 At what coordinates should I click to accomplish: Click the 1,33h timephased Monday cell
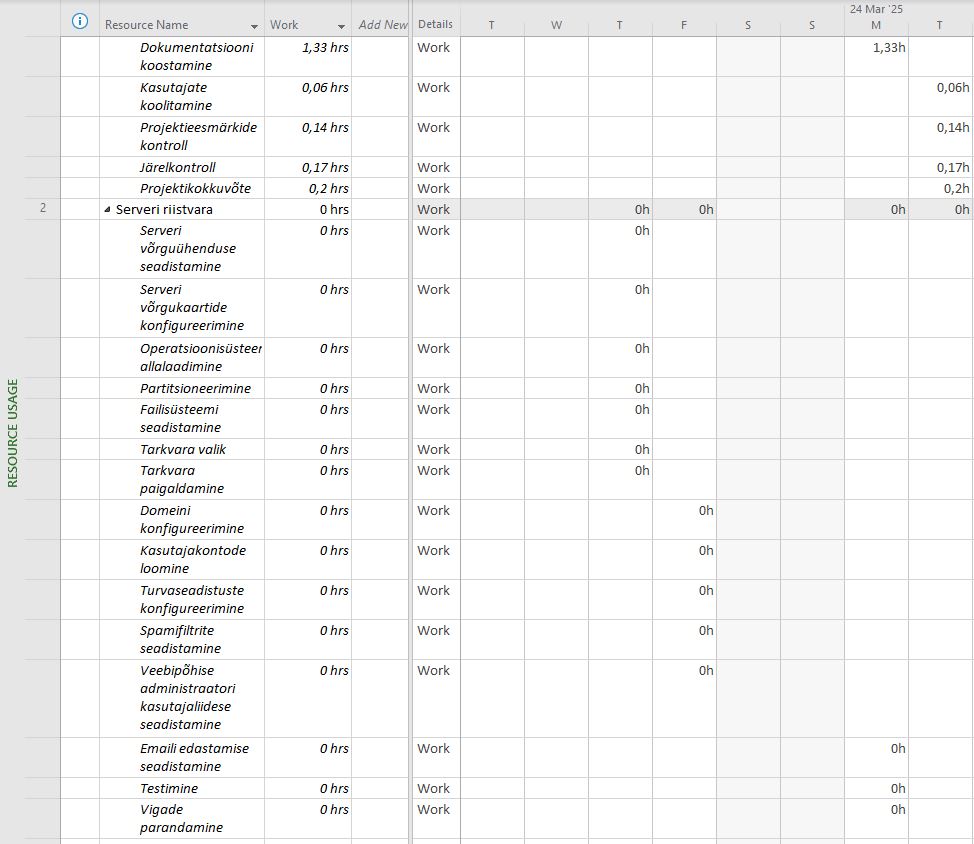click(876, 48)
